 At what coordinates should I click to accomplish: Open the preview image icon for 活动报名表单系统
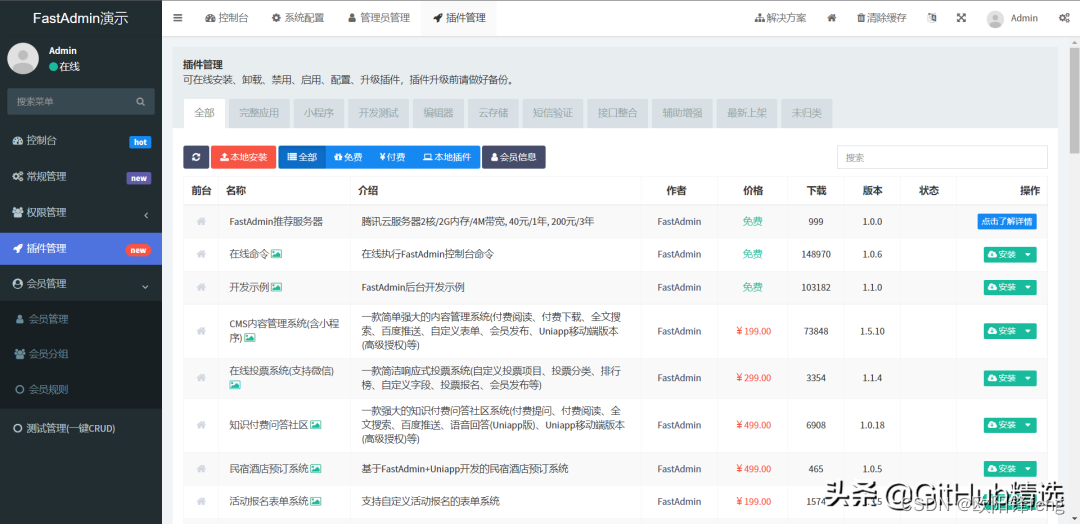click(315, 501)
